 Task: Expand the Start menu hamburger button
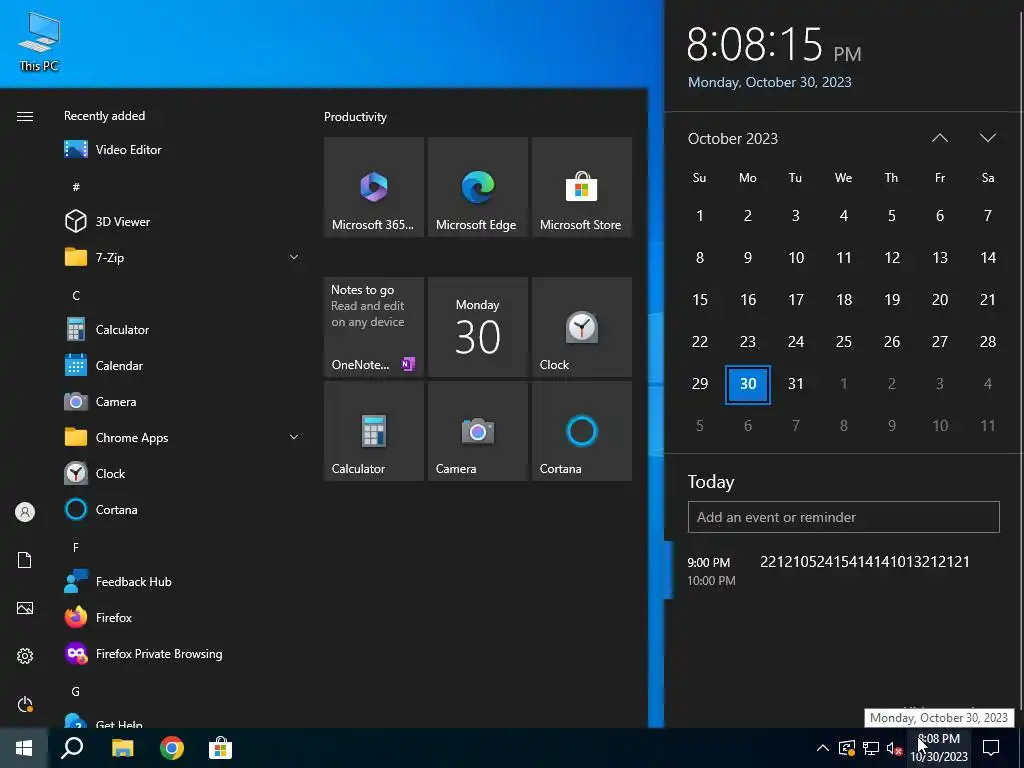pos(25,116)
